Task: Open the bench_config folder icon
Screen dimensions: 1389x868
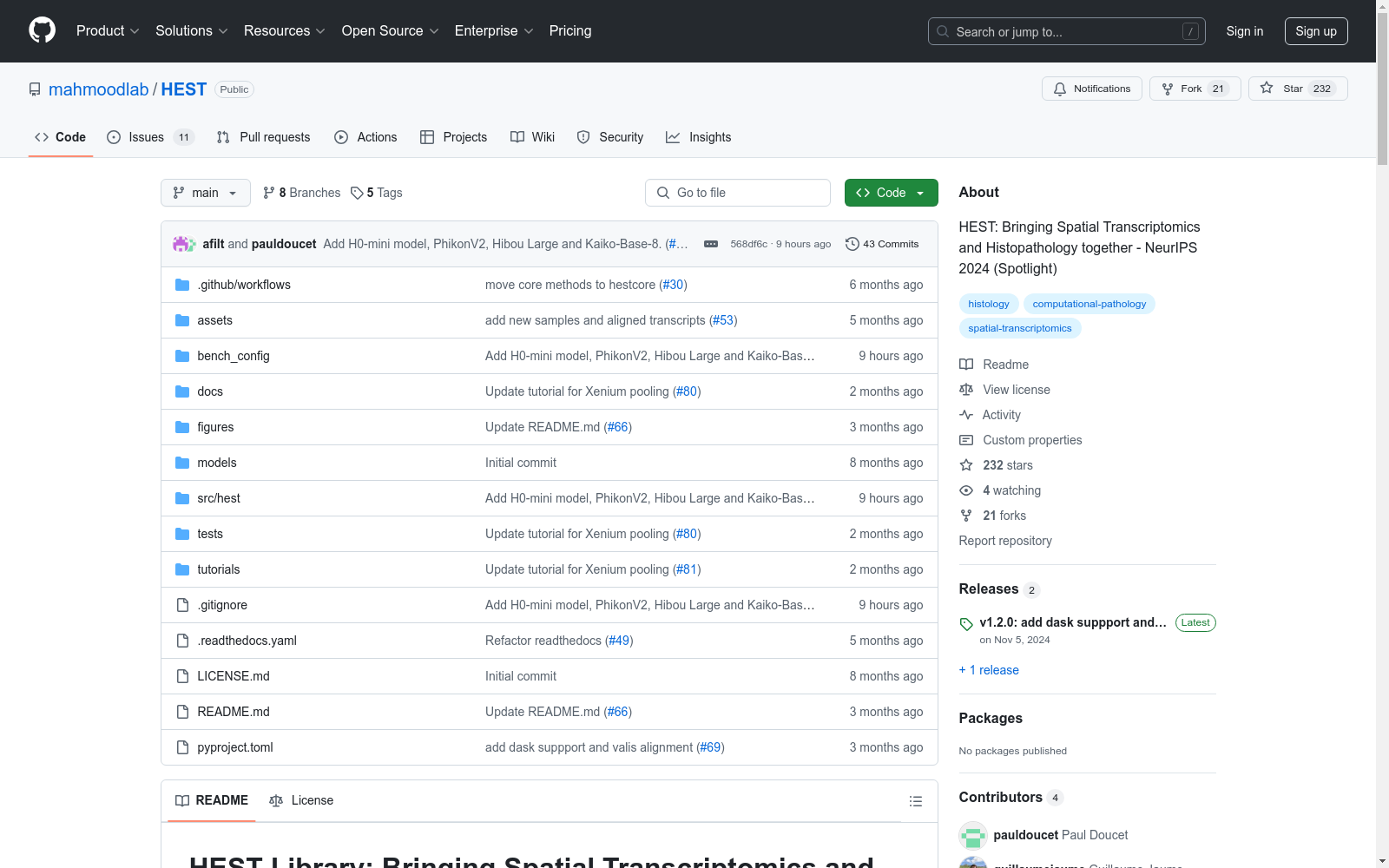Action: [182, 356]
